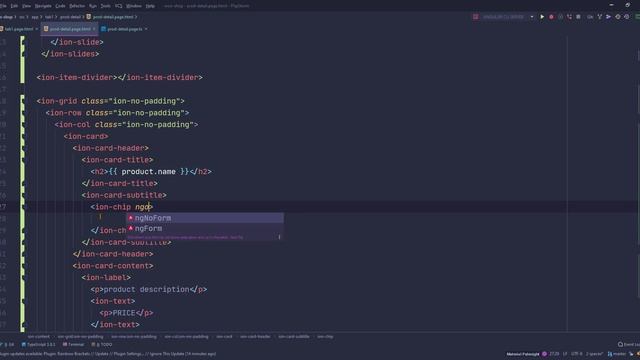The image size is (640, 360).
Task: Click the blue arrow toolbar icon
Action: tap(609, 17)
